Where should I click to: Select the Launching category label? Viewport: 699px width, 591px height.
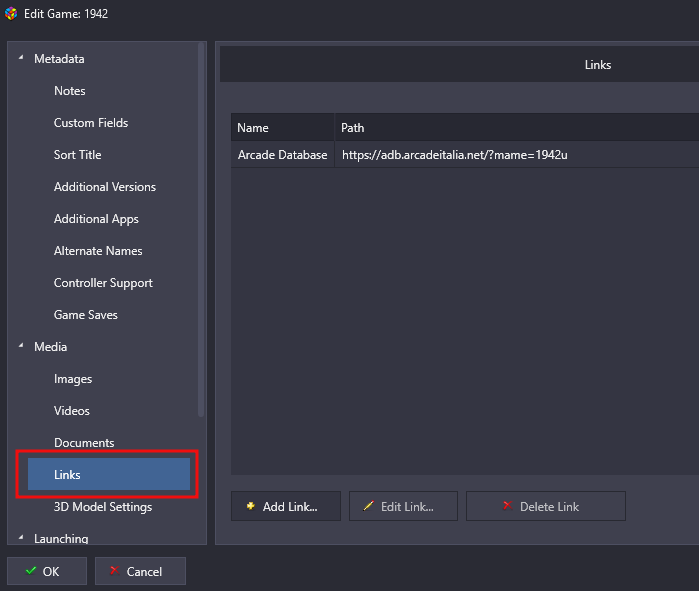tap(62, 538)
